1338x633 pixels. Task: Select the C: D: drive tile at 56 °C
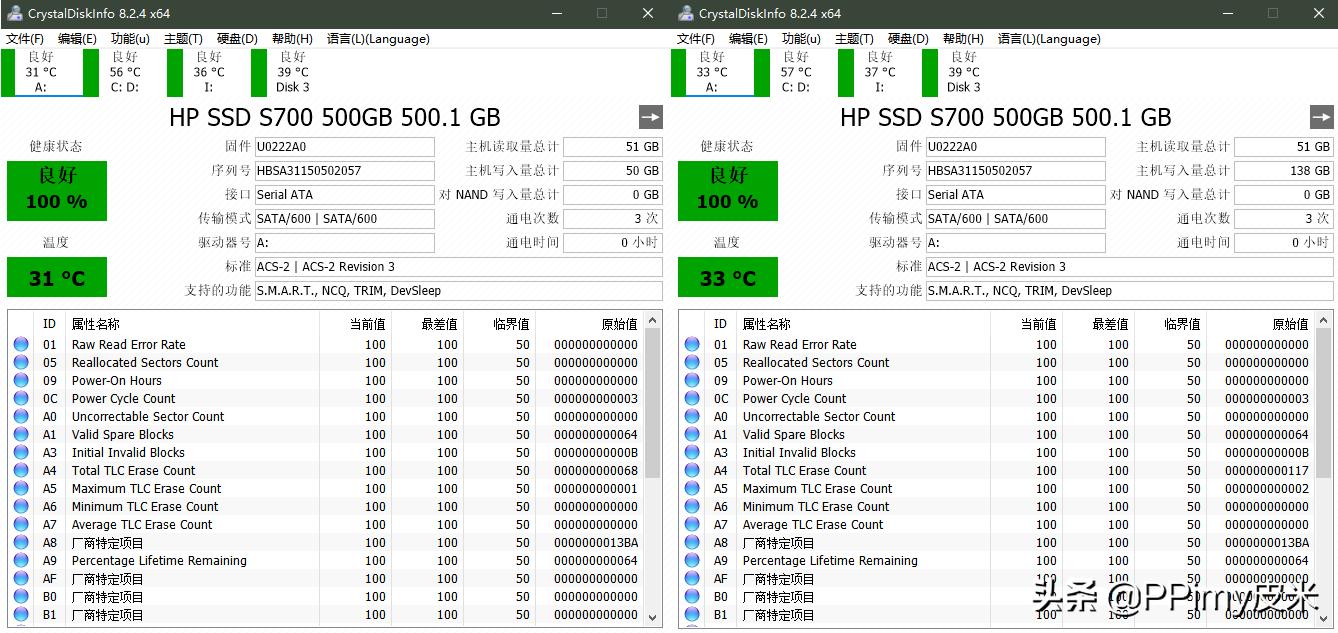(124, 72)
